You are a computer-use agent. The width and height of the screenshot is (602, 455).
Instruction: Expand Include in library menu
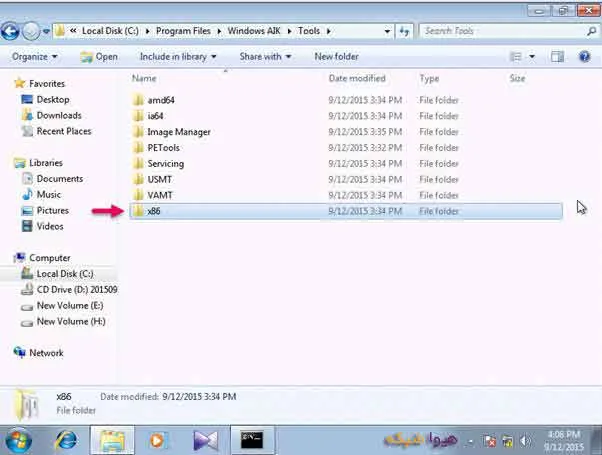tap(178, 57)
